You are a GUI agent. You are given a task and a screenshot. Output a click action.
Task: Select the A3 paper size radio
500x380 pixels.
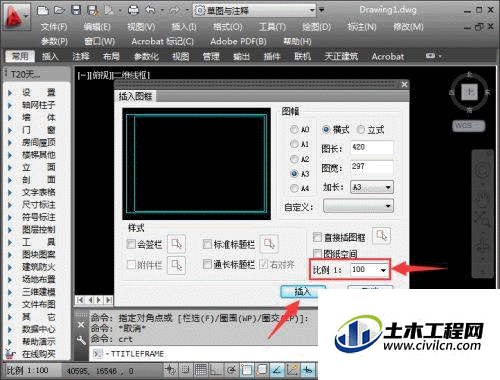294,174
